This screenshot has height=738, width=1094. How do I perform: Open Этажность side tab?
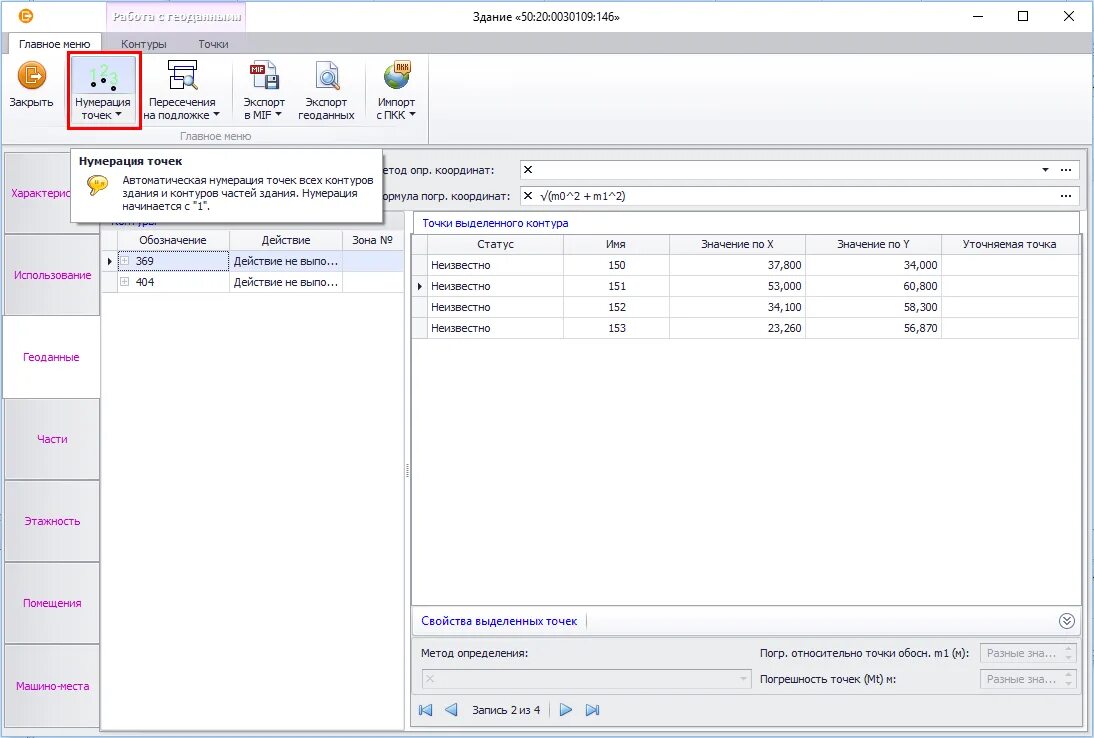pyautogui.click(x=52, y=521)
